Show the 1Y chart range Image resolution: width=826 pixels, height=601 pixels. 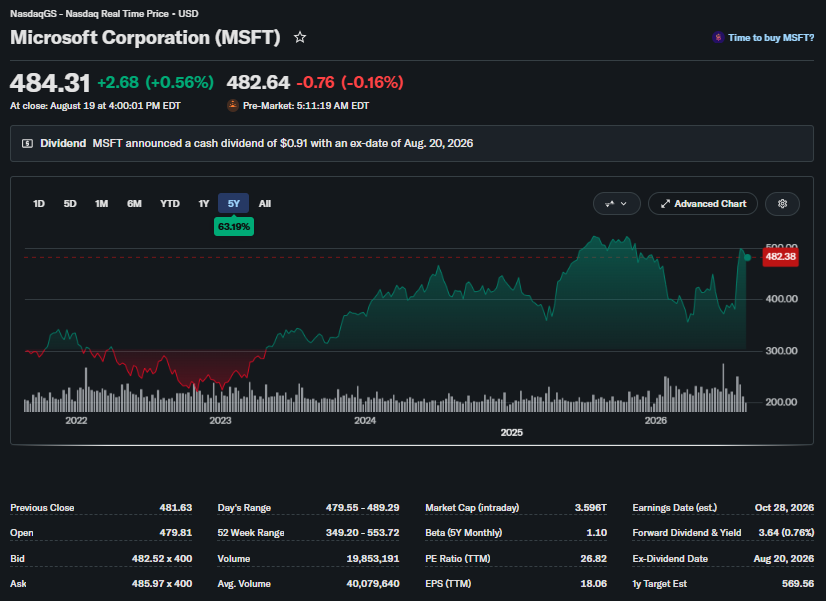(203, 204)
